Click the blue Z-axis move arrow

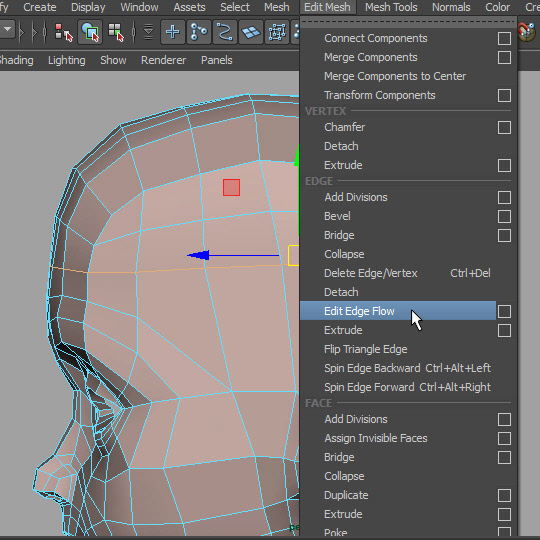(x=198, y=255)
